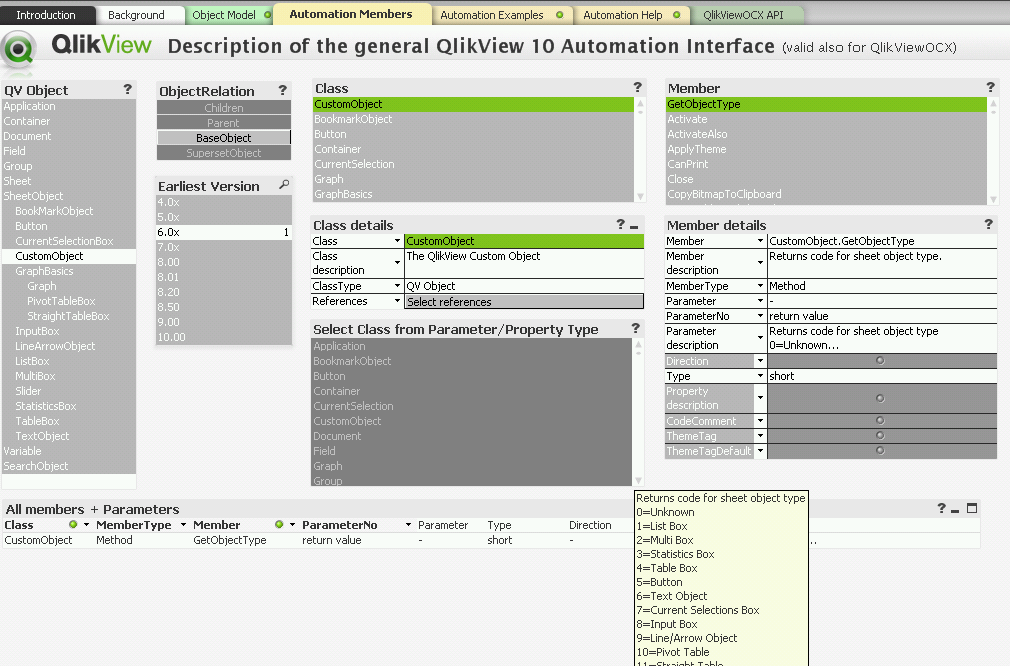Click the Select Class list scrollbar
The height and width of the screenshot is (666, 1010).
[638, 412]
